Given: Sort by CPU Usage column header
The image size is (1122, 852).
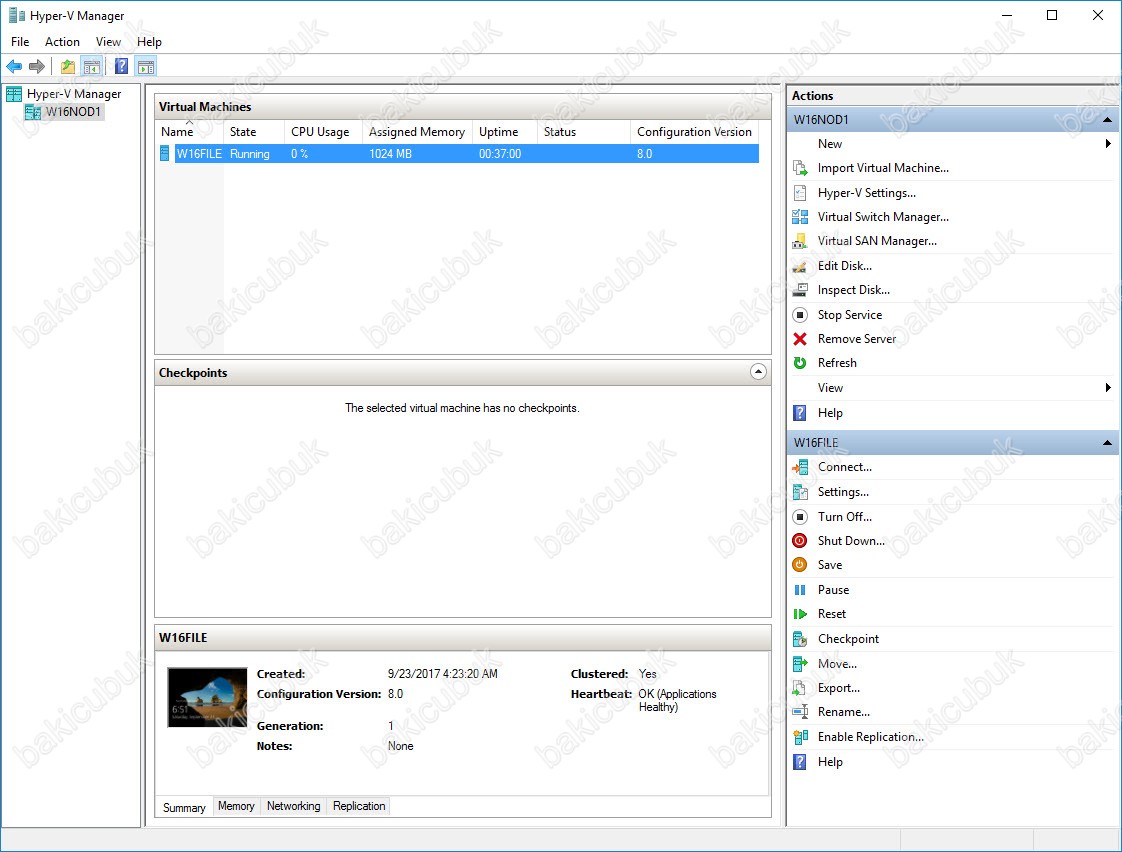Looking at the screenshot, I should pyautogui.click(x=323, y=132).
